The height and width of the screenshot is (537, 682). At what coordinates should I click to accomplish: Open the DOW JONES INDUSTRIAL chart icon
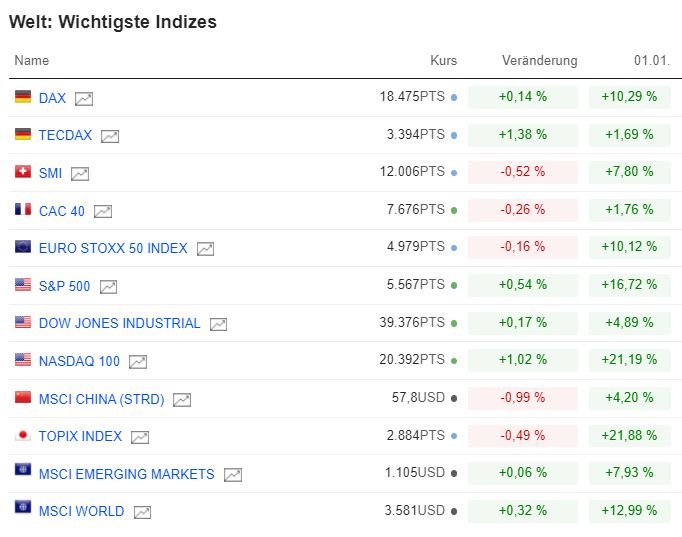click(218, 324)
